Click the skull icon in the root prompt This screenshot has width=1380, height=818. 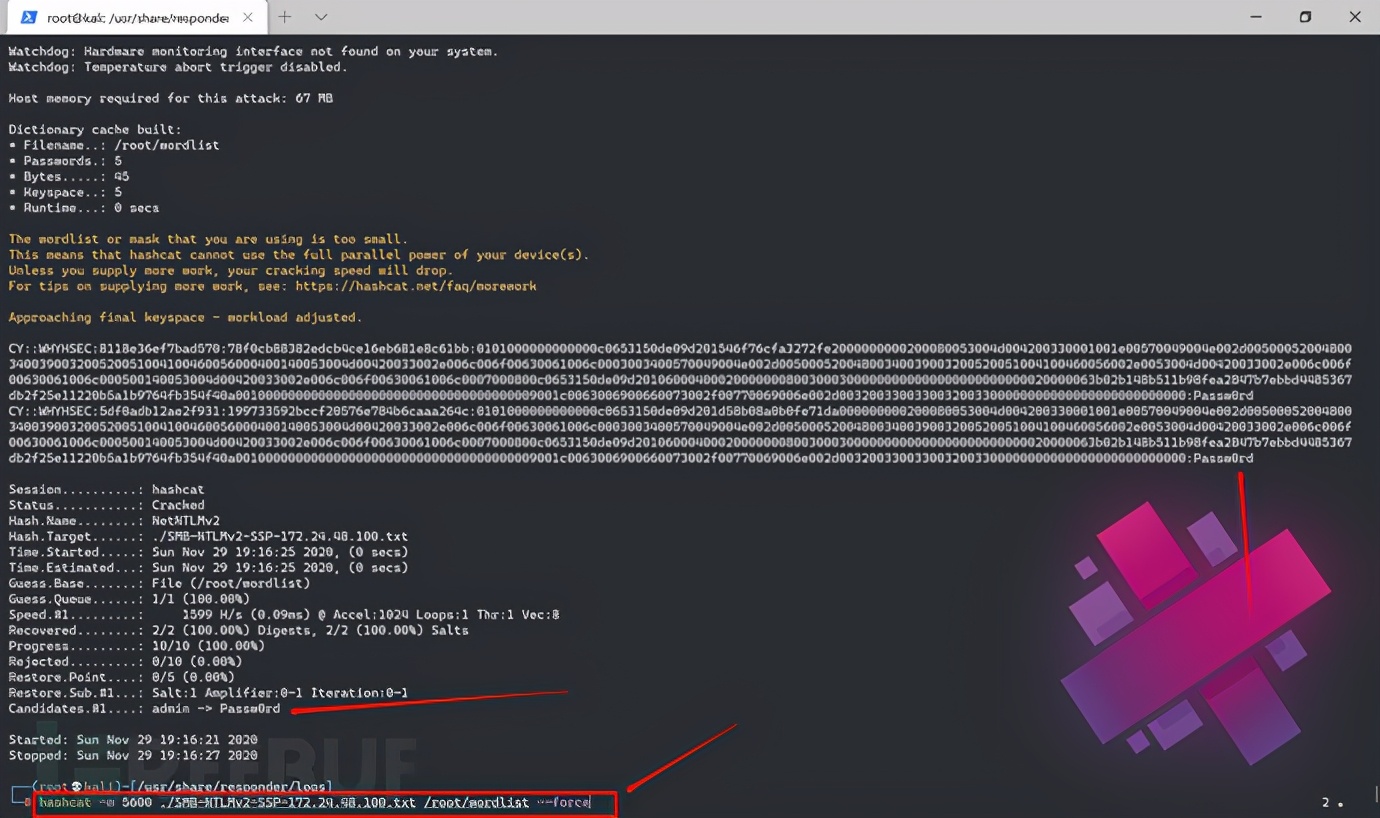pyautogui.click(x=77, y=787)
